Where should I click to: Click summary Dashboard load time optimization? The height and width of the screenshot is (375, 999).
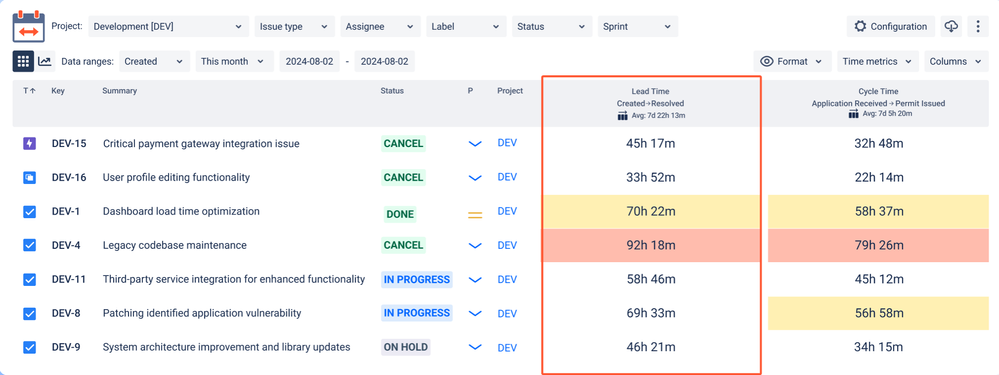pos(181,211)
